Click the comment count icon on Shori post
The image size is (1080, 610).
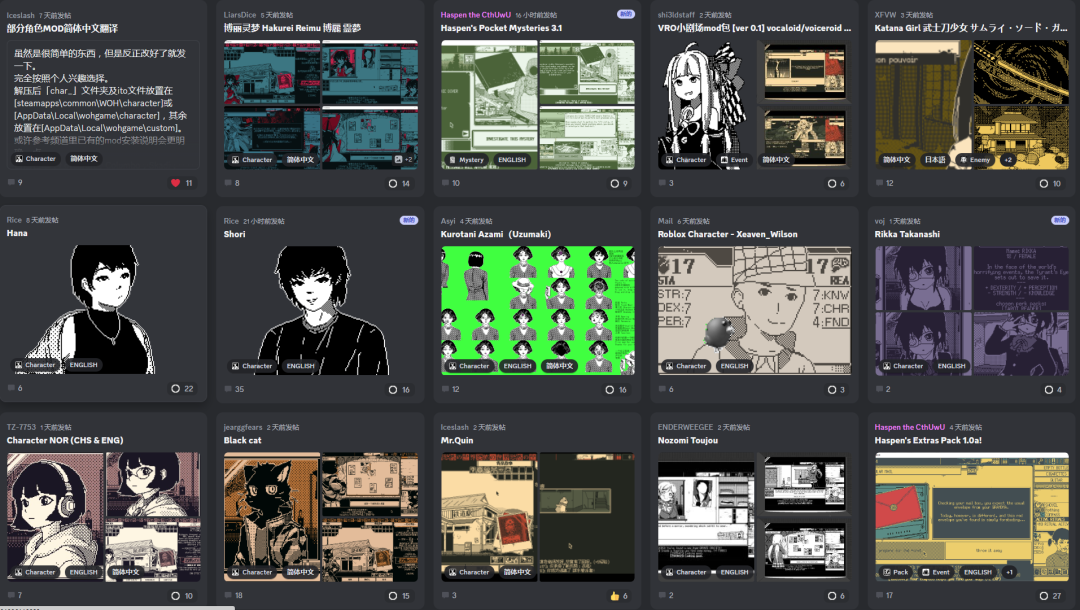pos(228,389)
